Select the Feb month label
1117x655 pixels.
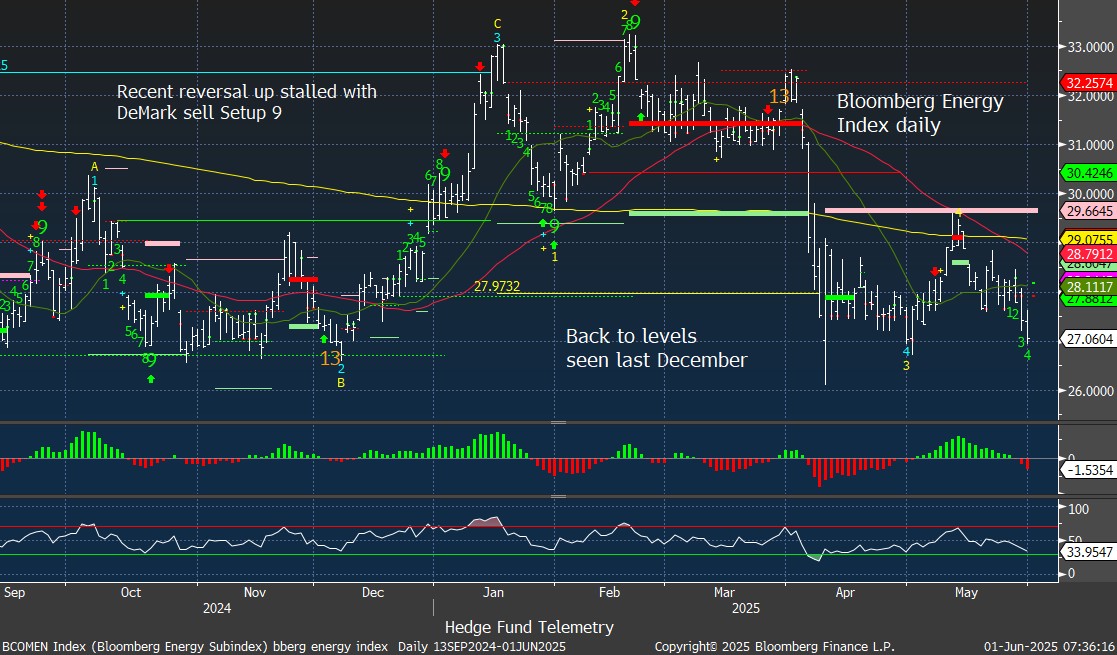pos(609,592)
